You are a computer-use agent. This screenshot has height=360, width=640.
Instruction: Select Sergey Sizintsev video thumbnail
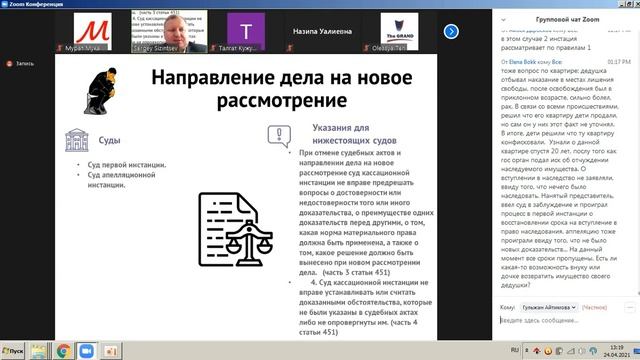coord(169,31)
